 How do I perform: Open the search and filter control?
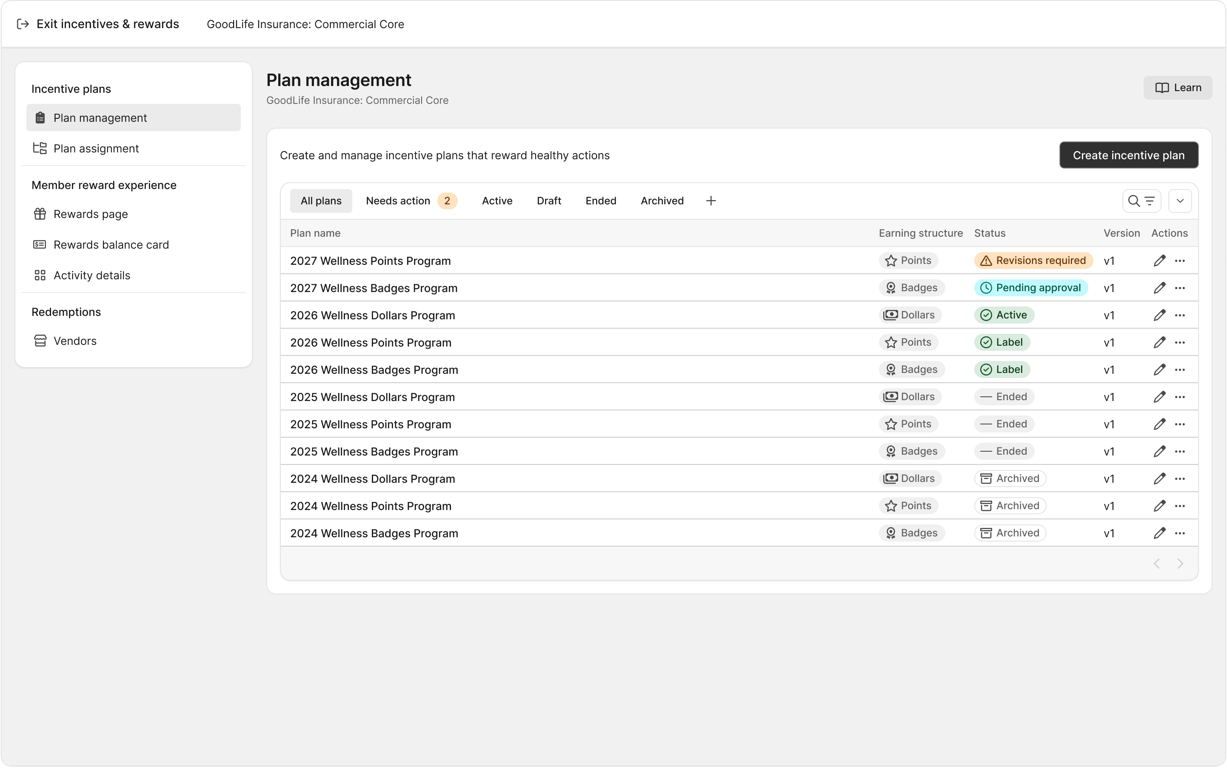click(1142, 201)
